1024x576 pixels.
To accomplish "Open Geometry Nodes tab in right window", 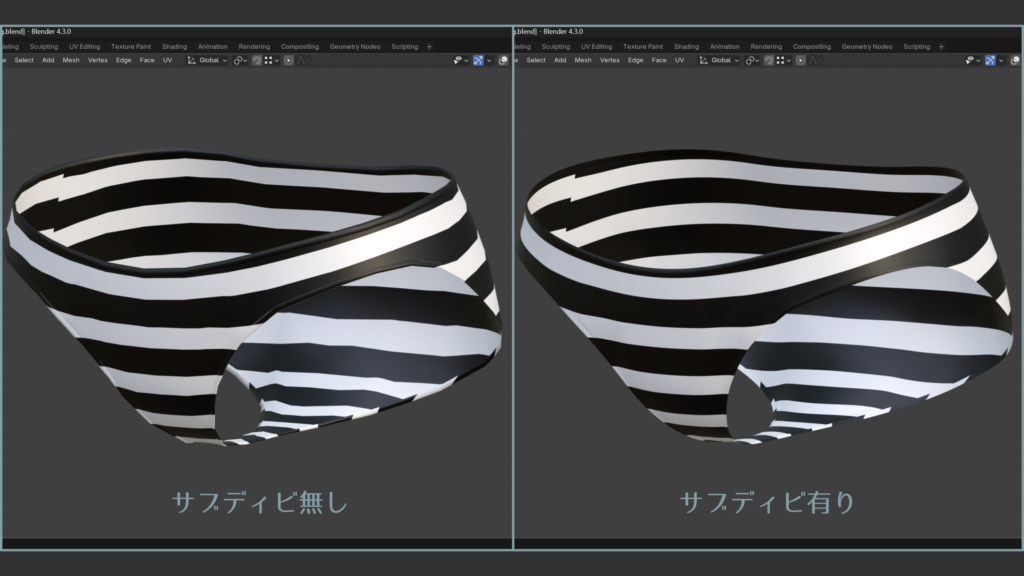I will (867, 46).
